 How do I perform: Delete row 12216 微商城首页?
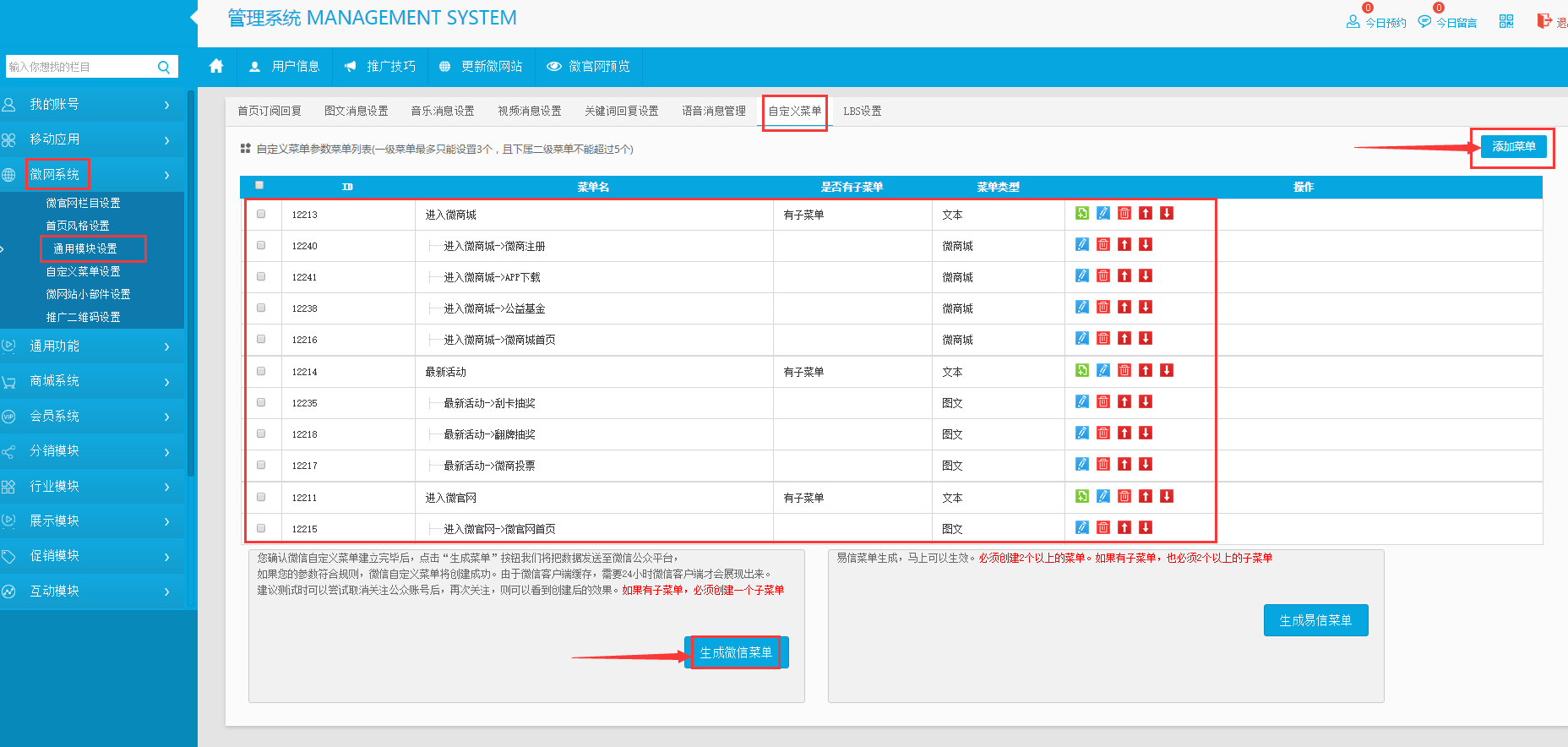click(x=1103, y=338)
